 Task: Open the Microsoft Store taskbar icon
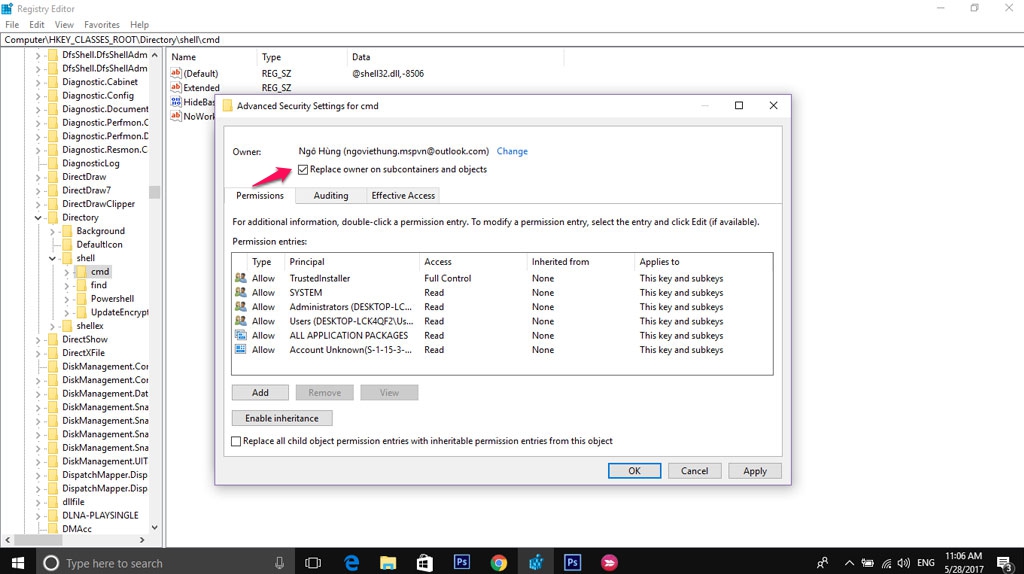pos(424,563)
